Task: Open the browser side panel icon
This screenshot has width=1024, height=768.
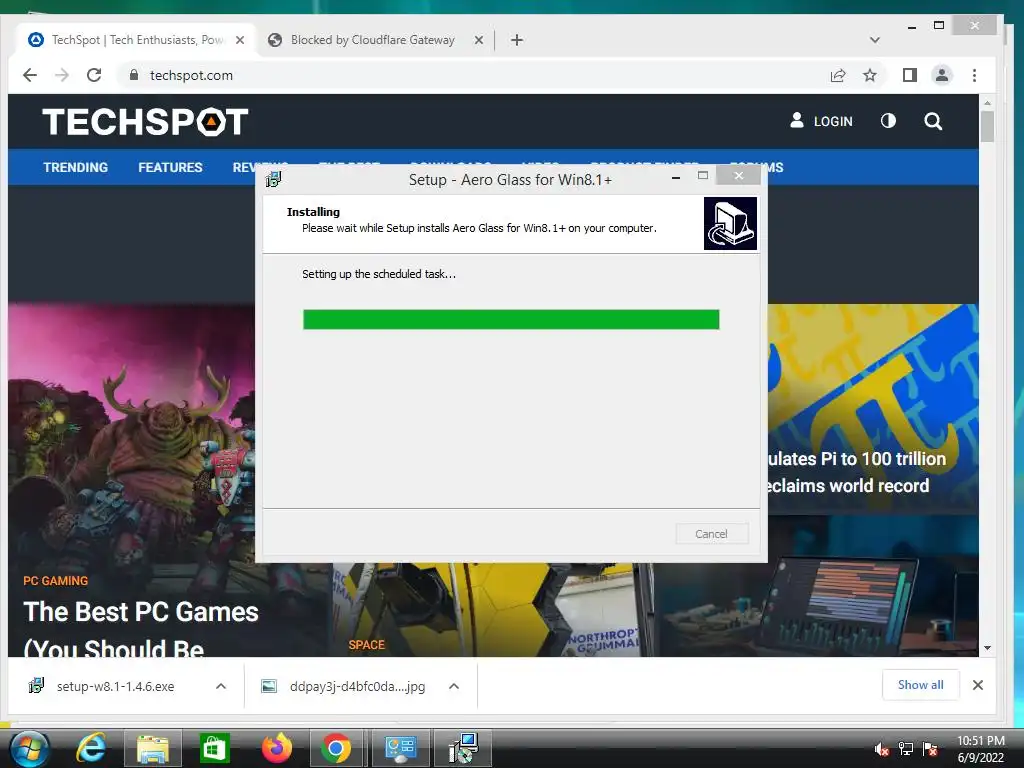Action: pyautogui.click(x=909, y=76)
